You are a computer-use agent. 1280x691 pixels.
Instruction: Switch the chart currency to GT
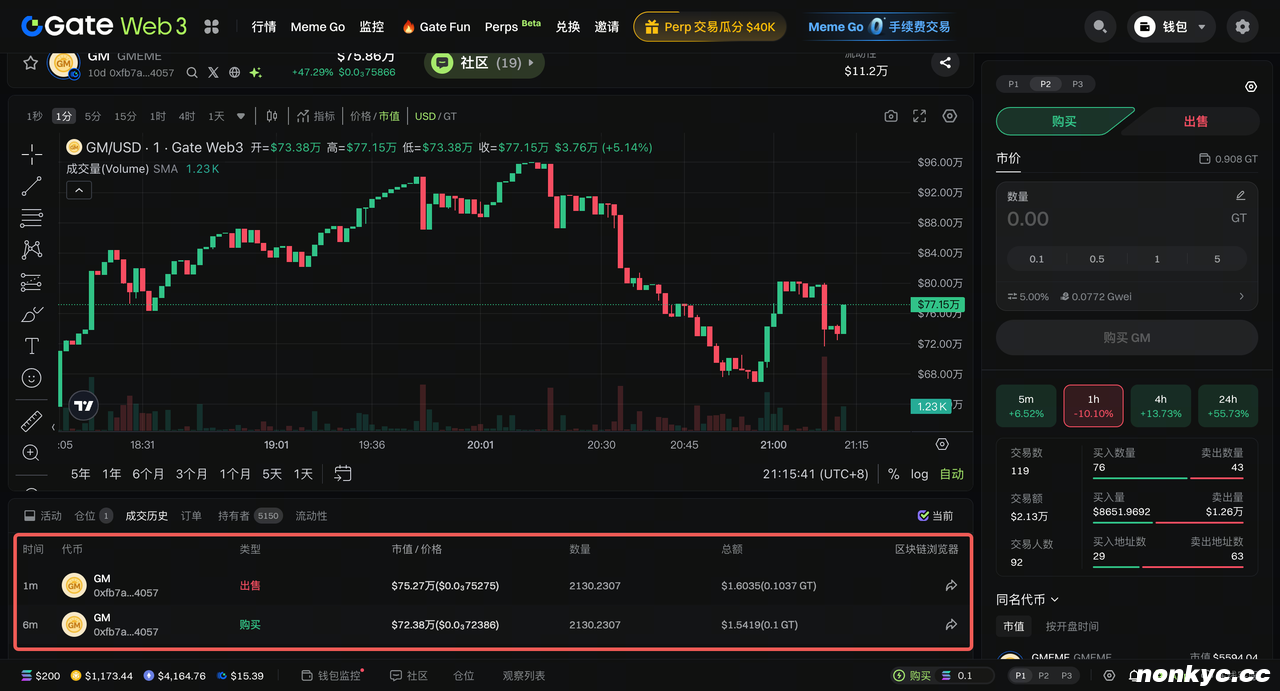point(450,116)
